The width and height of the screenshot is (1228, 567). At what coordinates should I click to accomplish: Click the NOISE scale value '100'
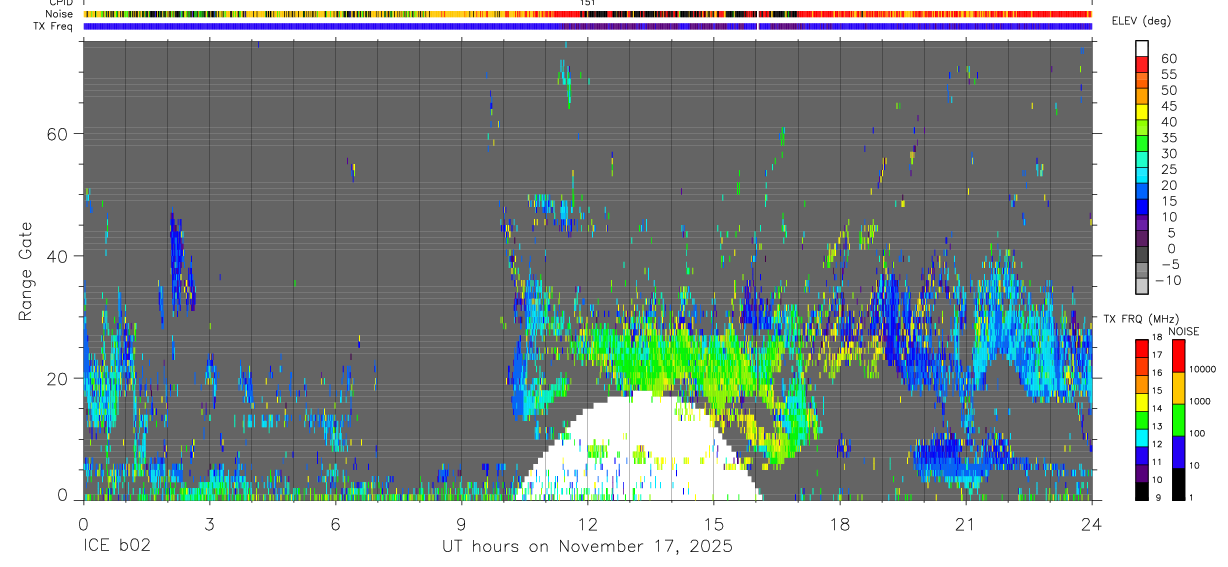1196,434
